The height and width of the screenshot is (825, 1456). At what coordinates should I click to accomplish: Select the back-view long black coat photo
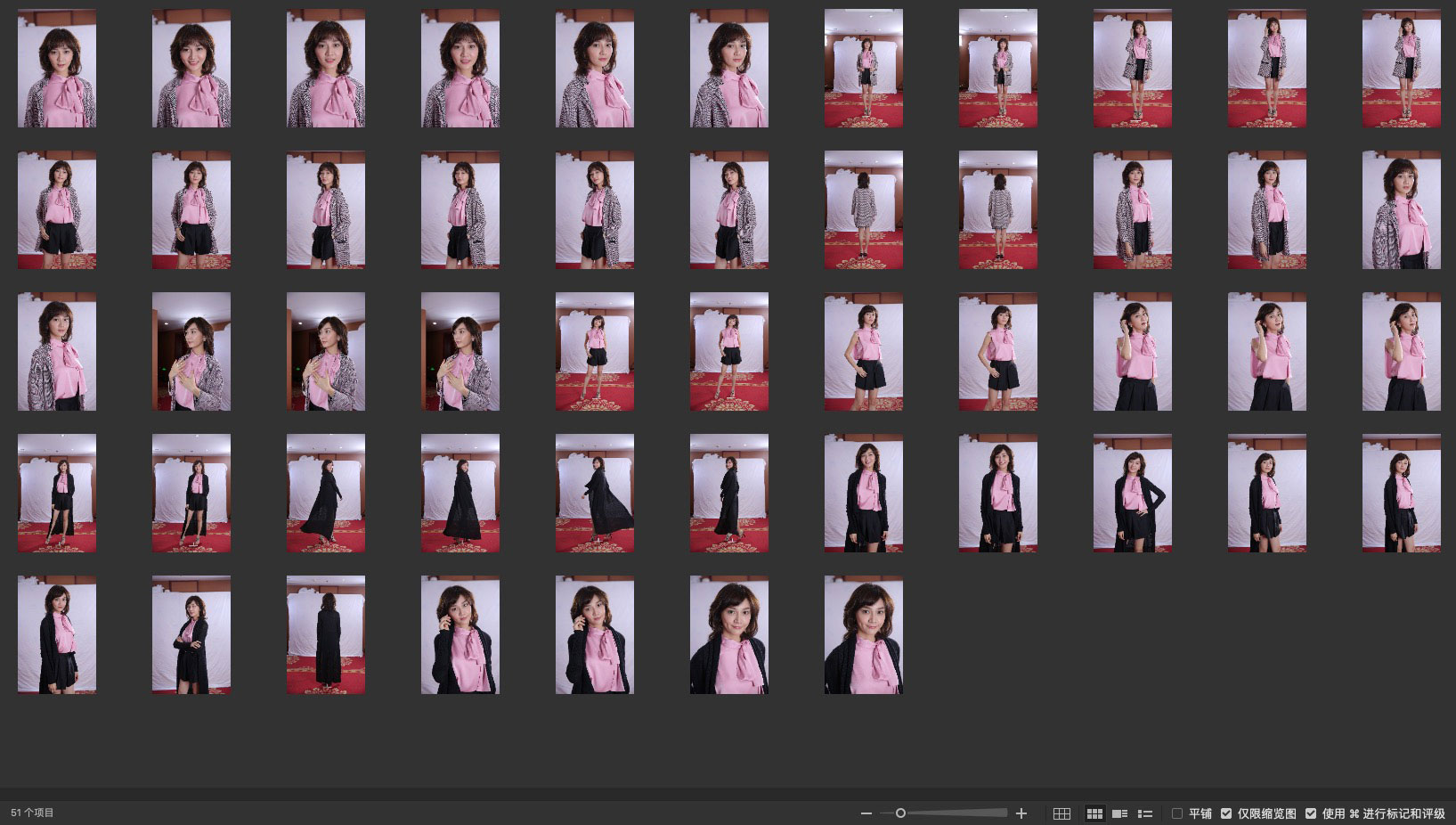click(326, 634)
